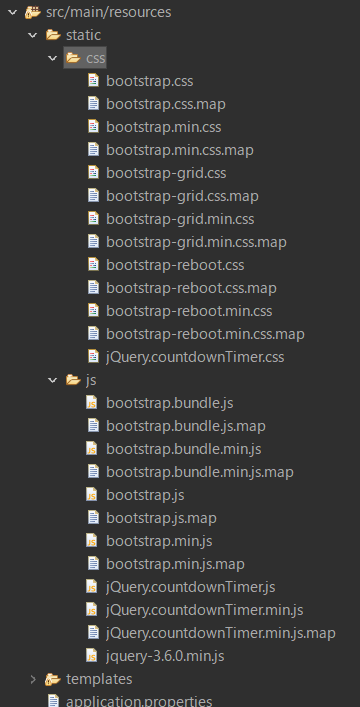
Task: Click the bootstrap-reboot.min.css file icon
Action: pyautogui.click(x=93, y=311)
